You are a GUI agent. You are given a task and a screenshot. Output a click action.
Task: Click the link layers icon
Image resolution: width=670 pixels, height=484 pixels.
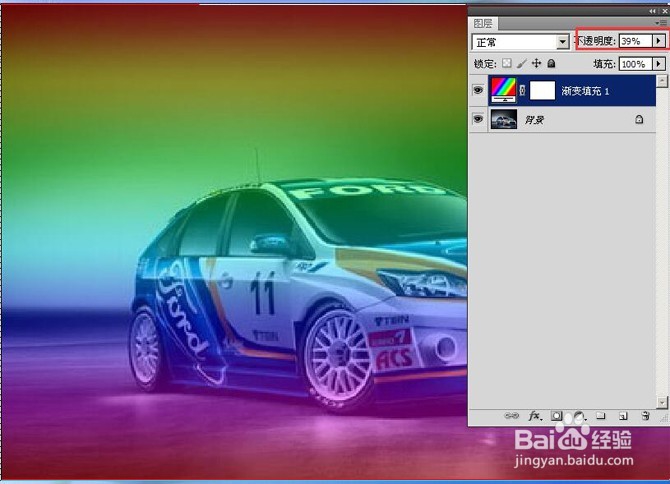tap(511, 415)
